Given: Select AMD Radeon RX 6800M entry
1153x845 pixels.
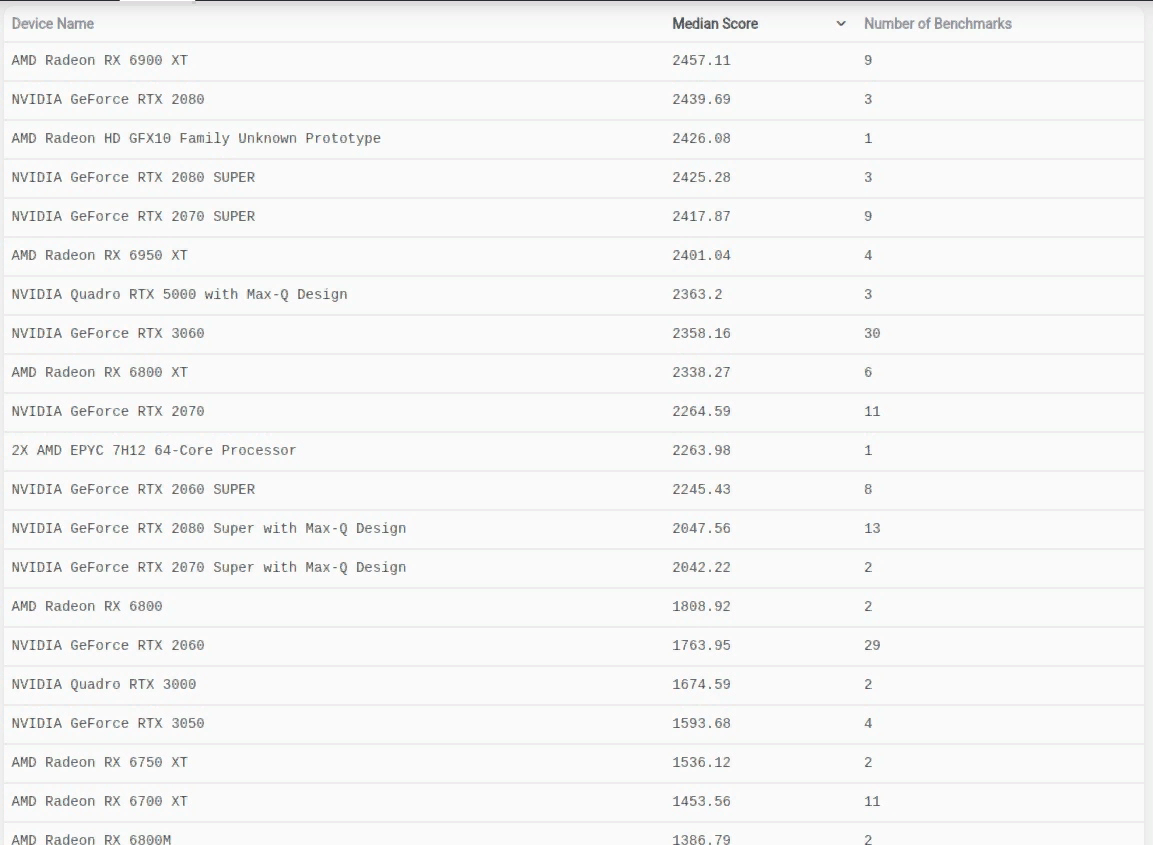Looking at the screenshot, I should [x=91, y=838].
